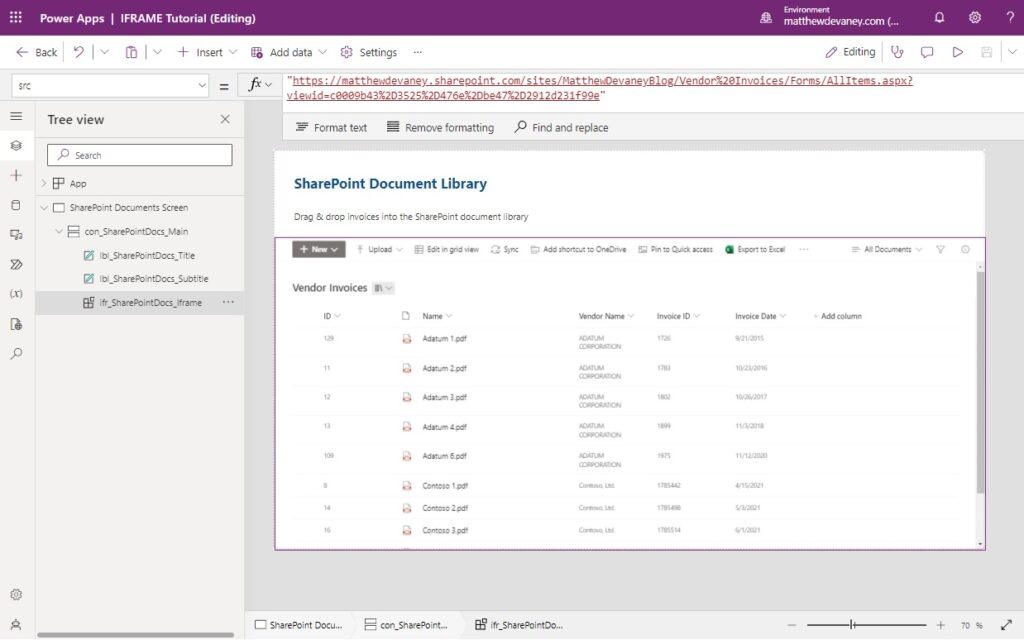The height and width of the screenshot is (640, 1024).
Task: Open the Search pane magnifier in left rail
Action: pyautogui.click(x=14, y=352)
